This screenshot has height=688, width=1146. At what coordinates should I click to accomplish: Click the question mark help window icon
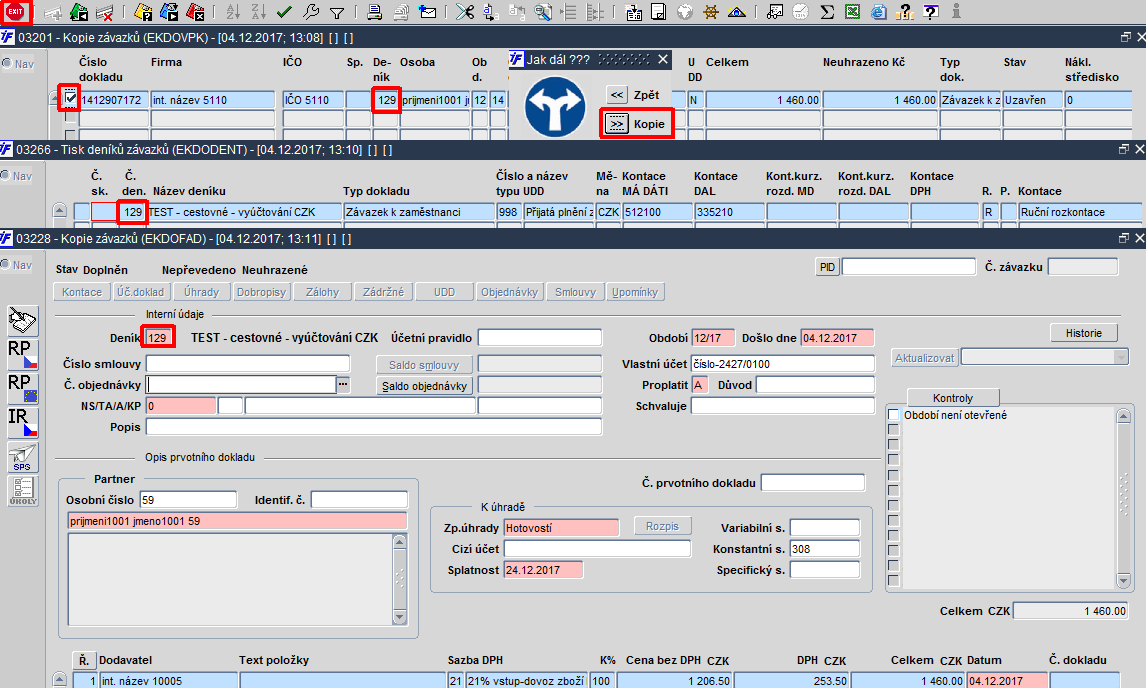click(930, 12)
